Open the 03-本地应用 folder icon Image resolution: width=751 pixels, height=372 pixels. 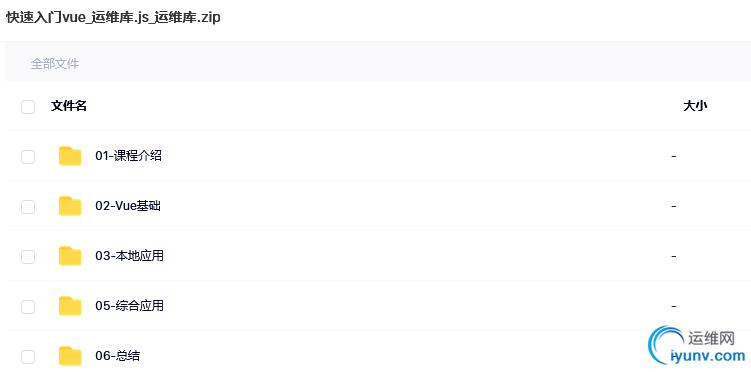pyautogui.click(x=70, y=256)
